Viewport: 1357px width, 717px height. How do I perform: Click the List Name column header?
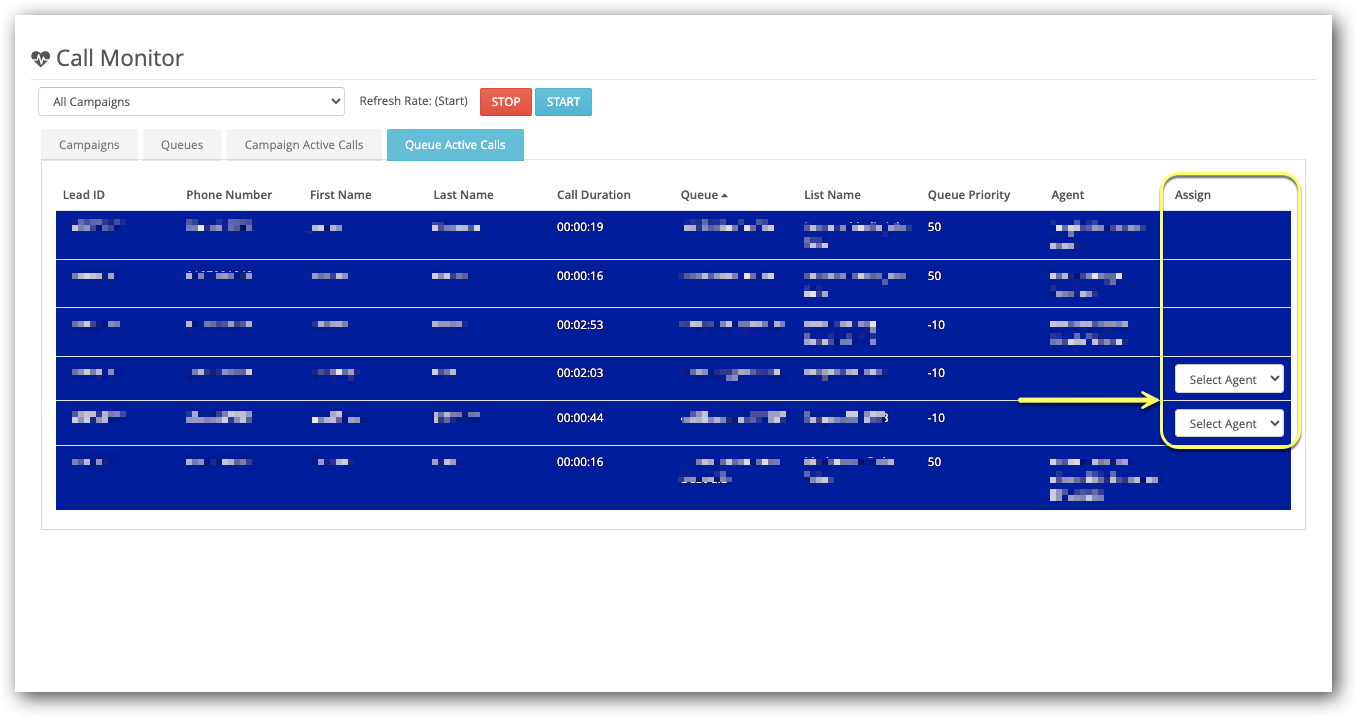tap(833, 194)
